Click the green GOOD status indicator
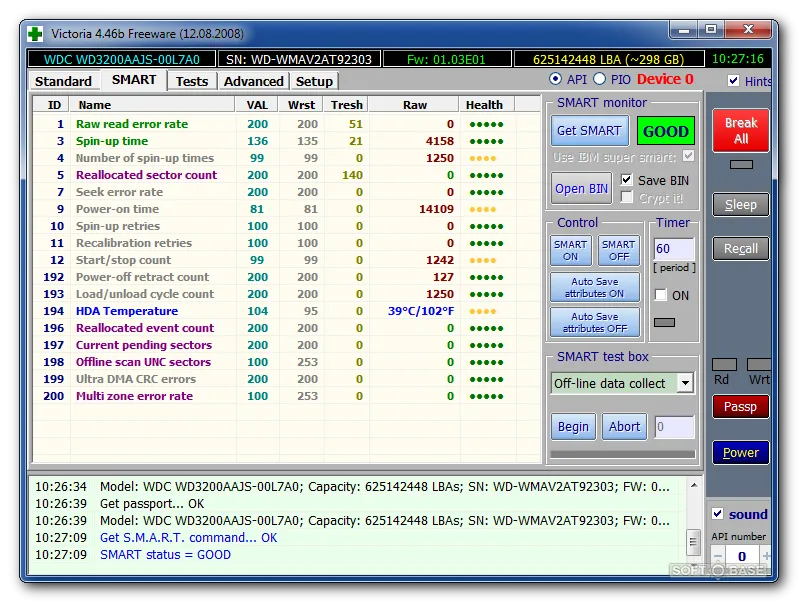798x602 pixels. 666,131
